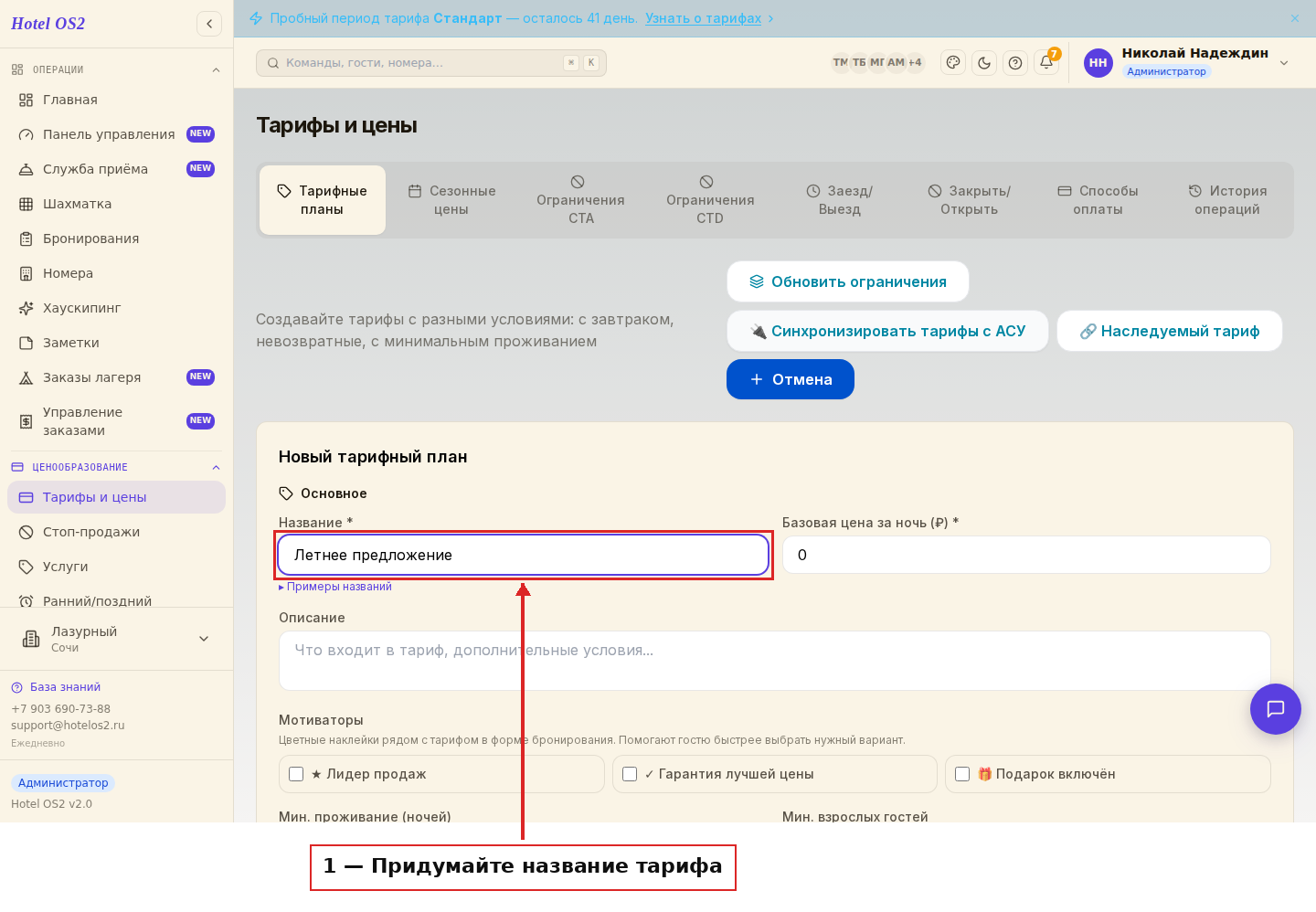Open user menu chevron next to Николай Надеждин
1316x912 pixels.
pos(1284,63)
